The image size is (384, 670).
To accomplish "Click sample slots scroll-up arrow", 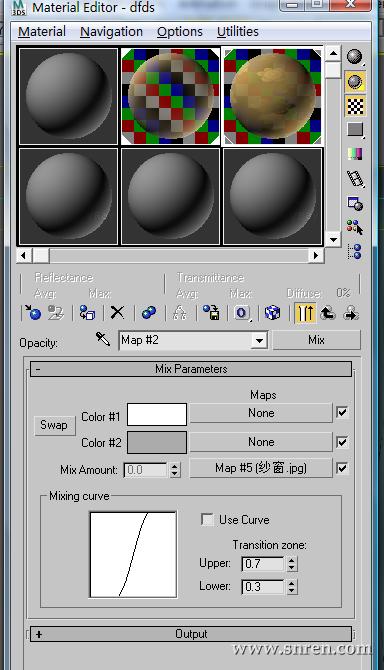I will coord(333,54).
